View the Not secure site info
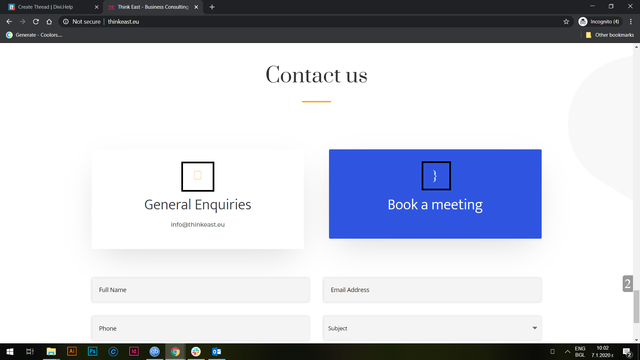The image size is (640, 360). tap(82, 22)
